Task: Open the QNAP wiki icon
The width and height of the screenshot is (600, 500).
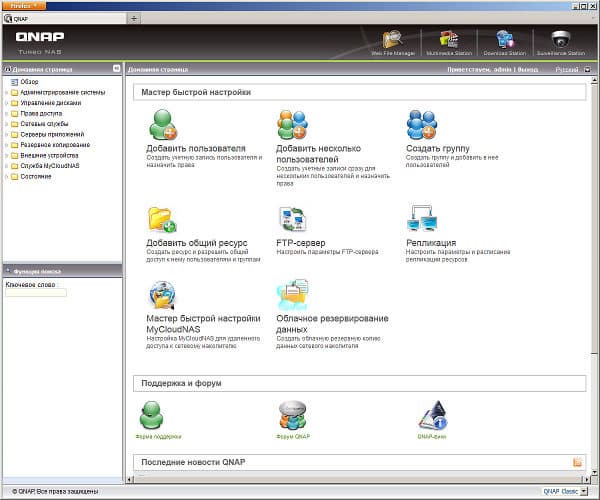Action: click(x=433, y=415)
